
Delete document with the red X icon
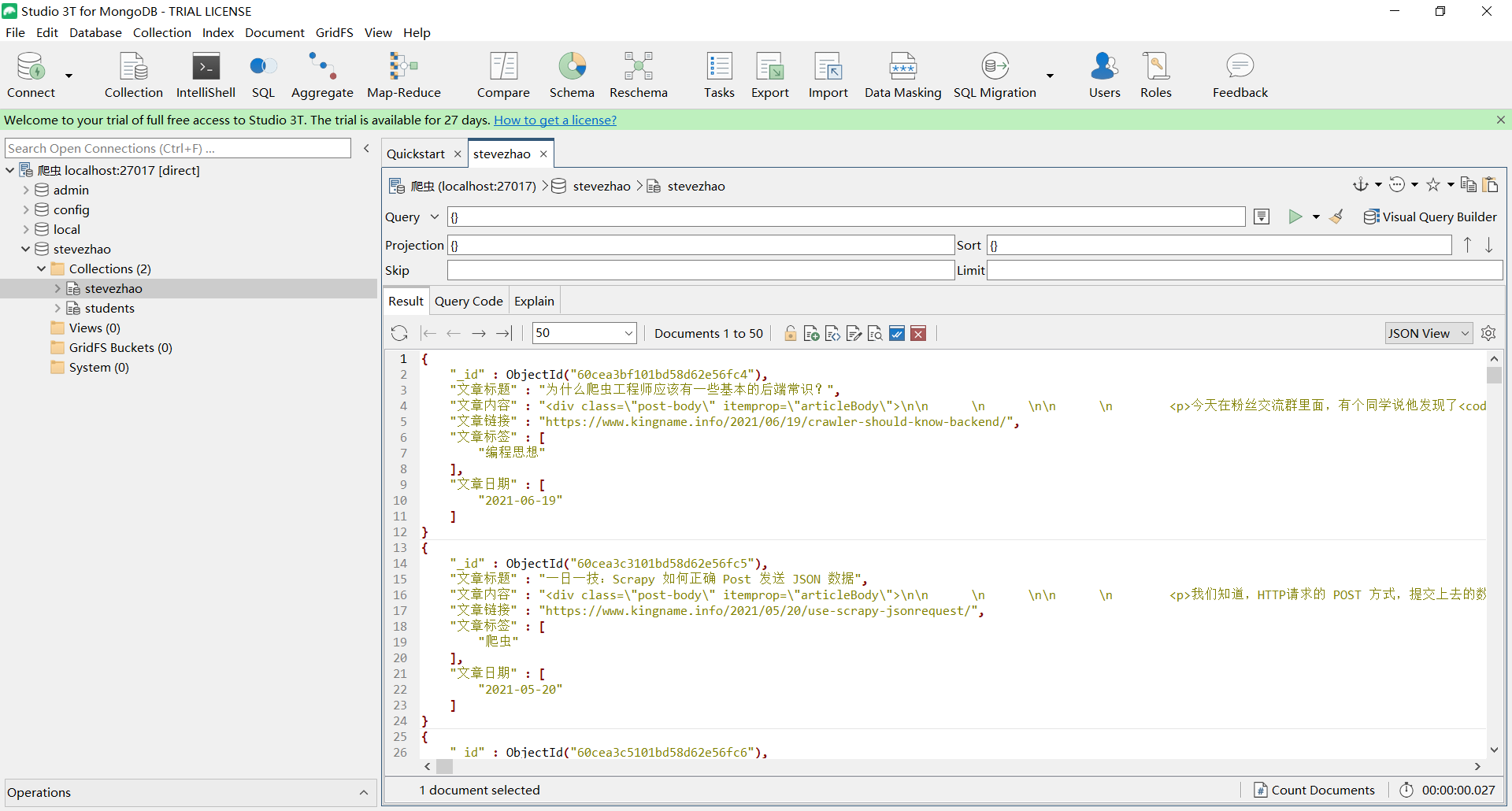(918, 334)
